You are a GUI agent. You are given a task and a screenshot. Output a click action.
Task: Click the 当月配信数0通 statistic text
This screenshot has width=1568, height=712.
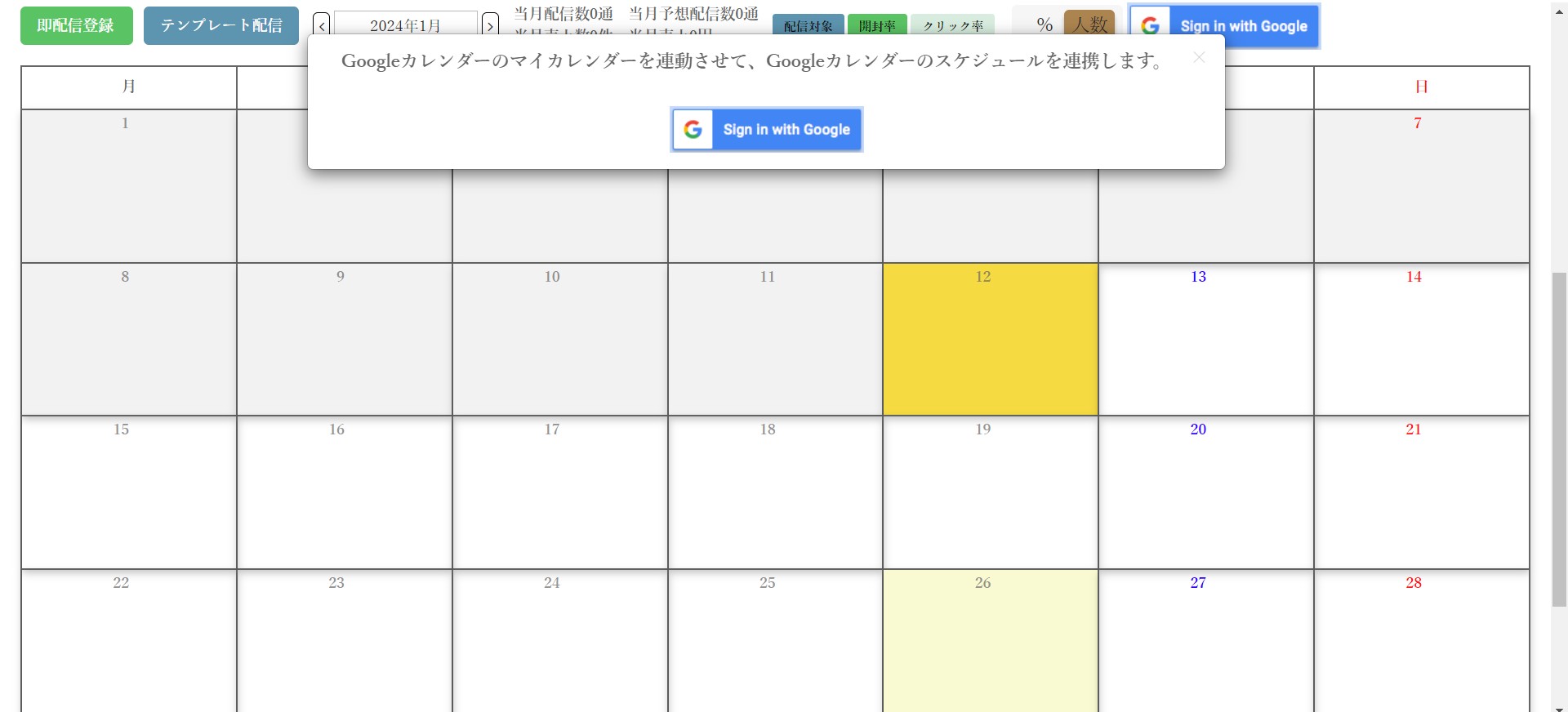pyautogui.click(x=563, y=14)
